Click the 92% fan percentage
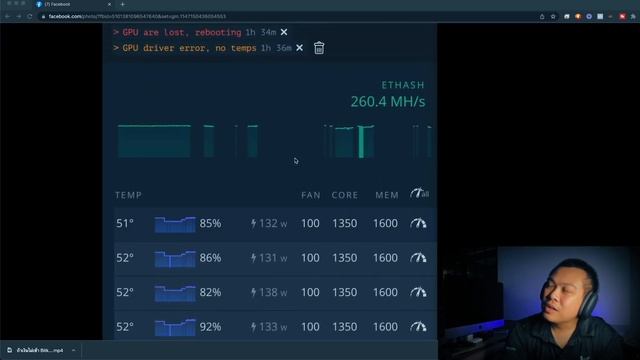 210,327
